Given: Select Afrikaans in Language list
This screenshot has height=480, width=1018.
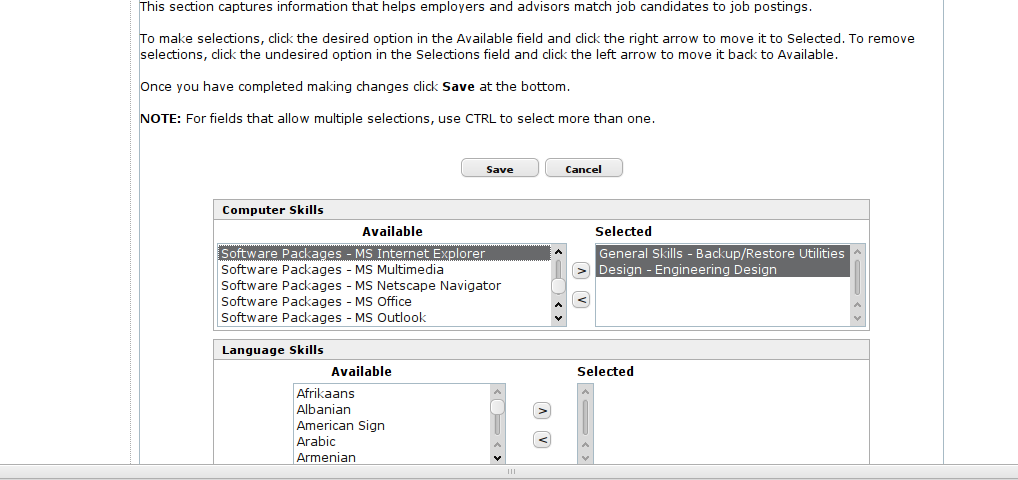Looking at the screenshot, I should coord(392,394).
